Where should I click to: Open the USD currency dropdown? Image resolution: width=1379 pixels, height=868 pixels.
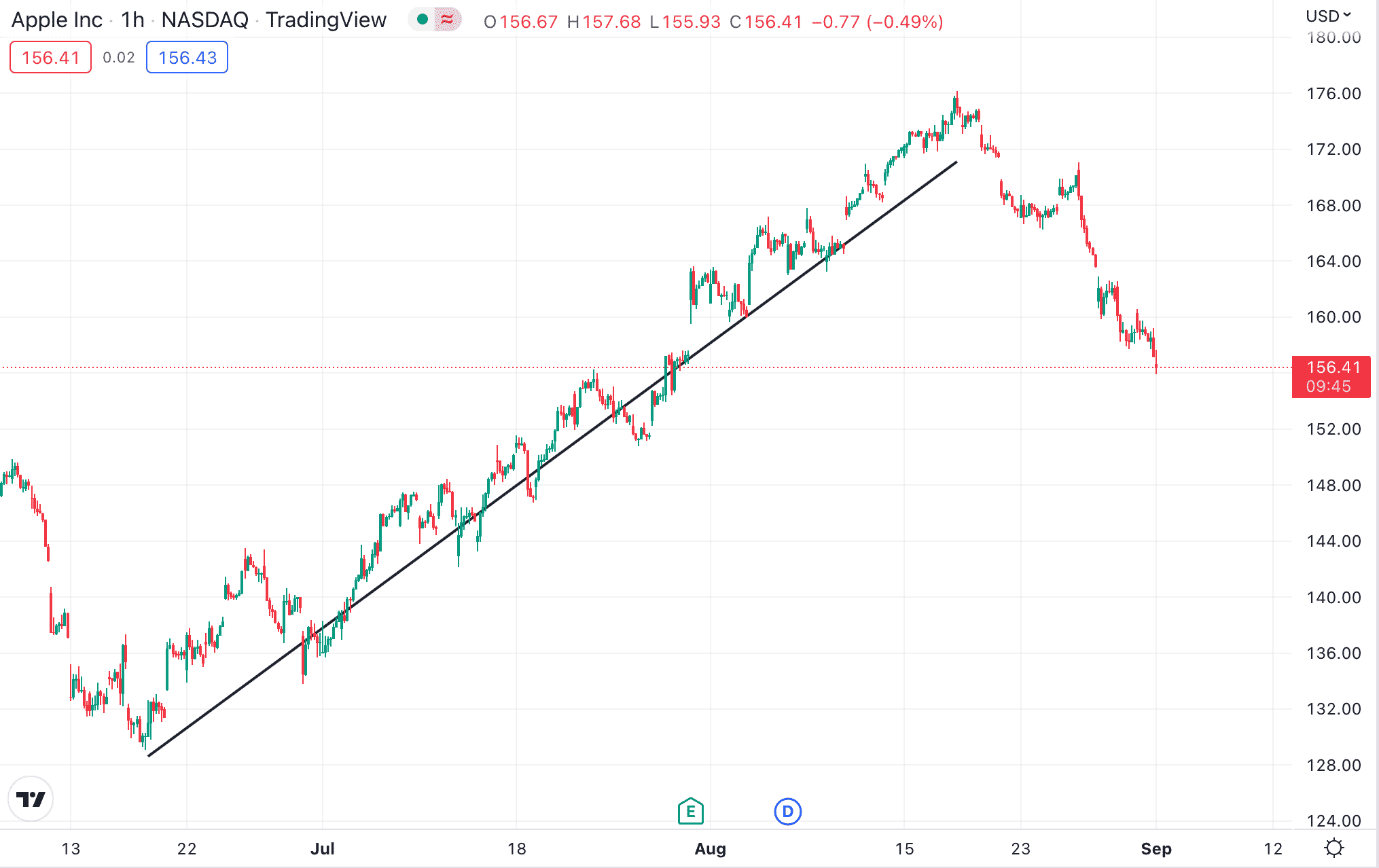click(1328, 16)
